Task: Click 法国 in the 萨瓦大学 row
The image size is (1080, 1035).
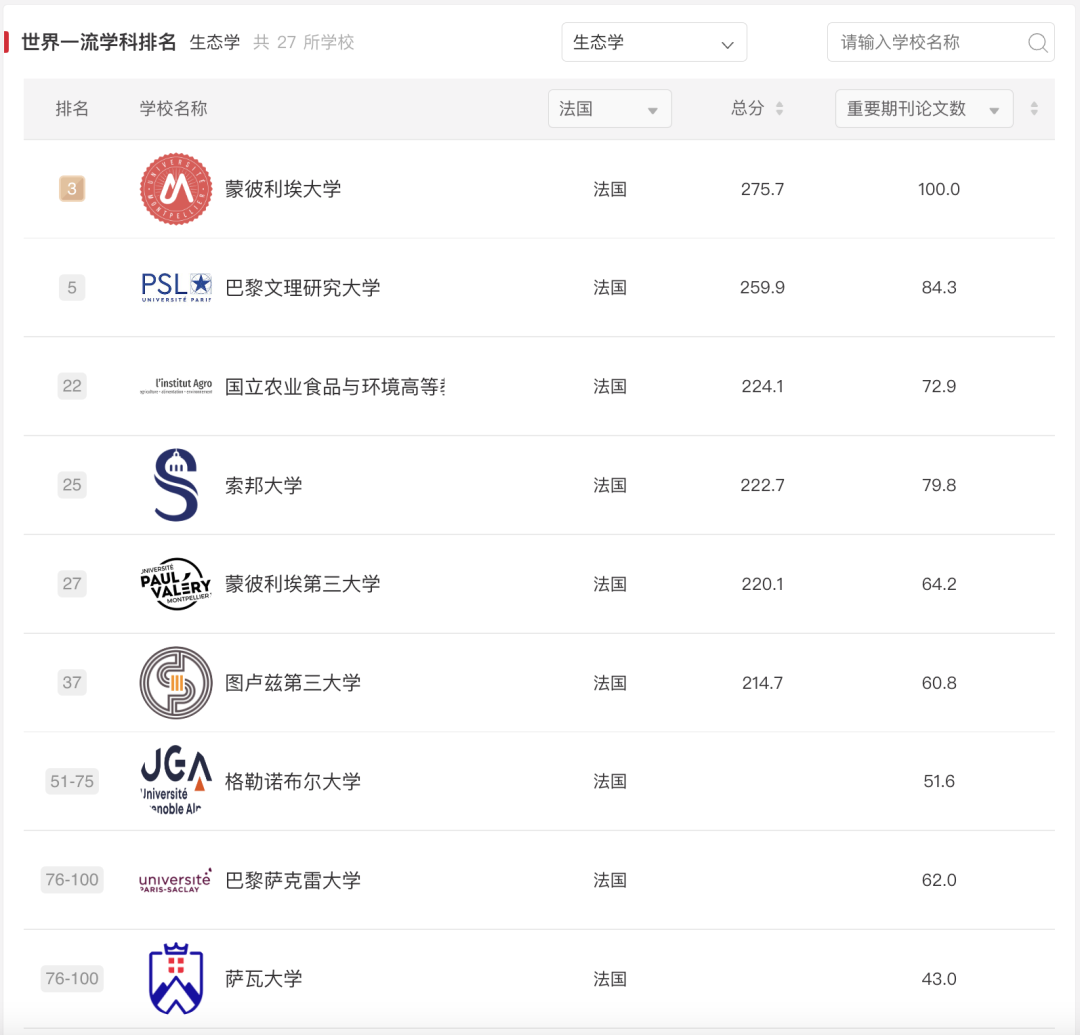Action: [610, 979]
